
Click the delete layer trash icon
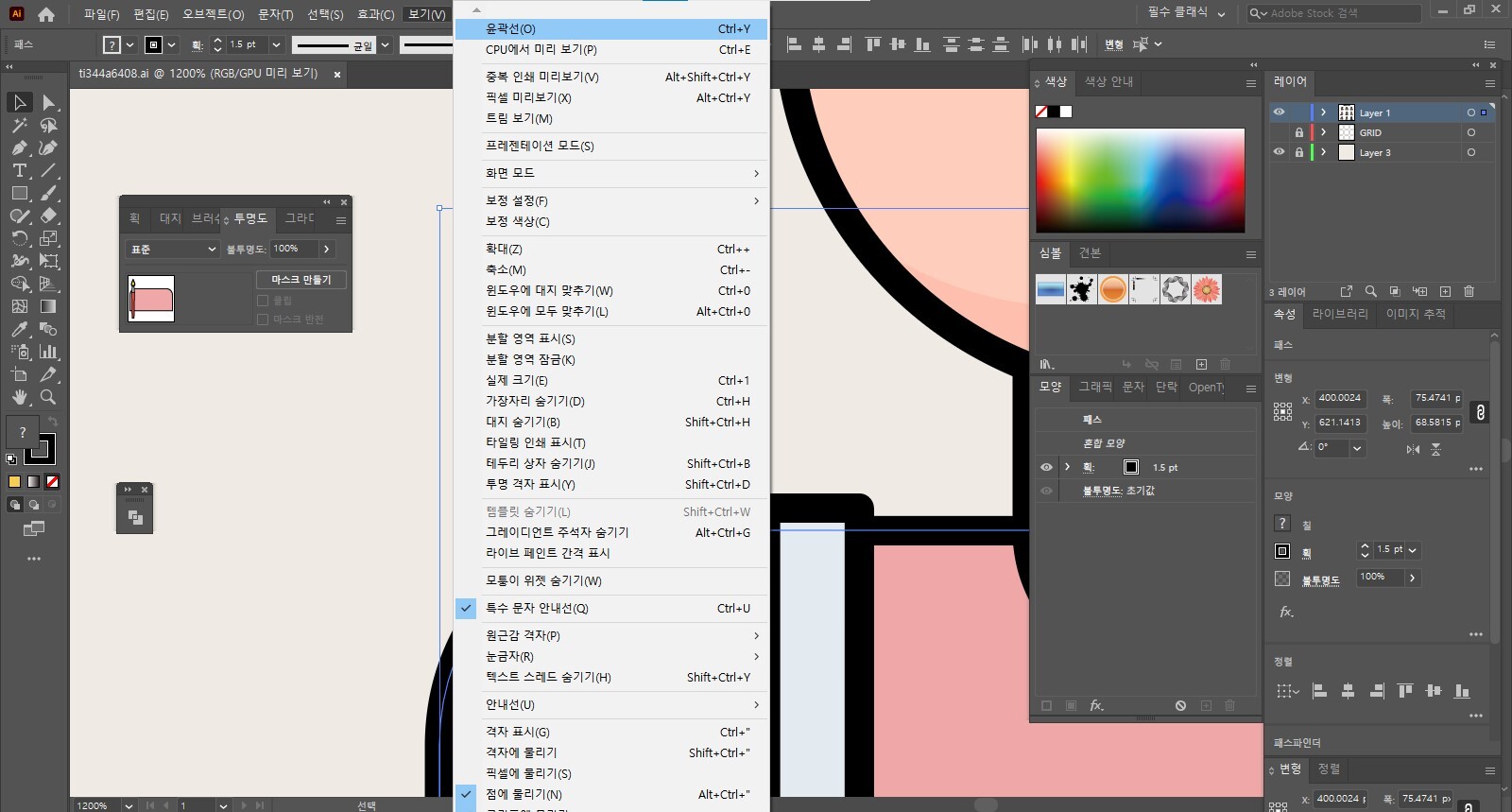pos(1469,291)
